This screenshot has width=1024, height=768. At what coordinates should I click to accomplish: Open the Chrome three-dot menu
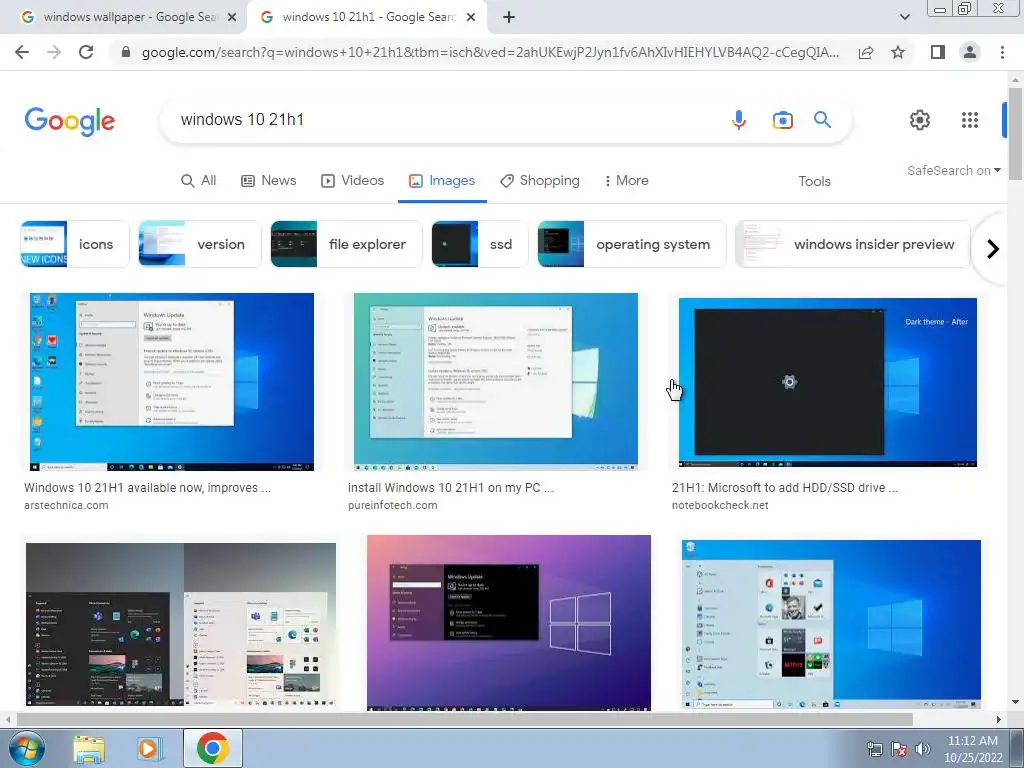1002,52
